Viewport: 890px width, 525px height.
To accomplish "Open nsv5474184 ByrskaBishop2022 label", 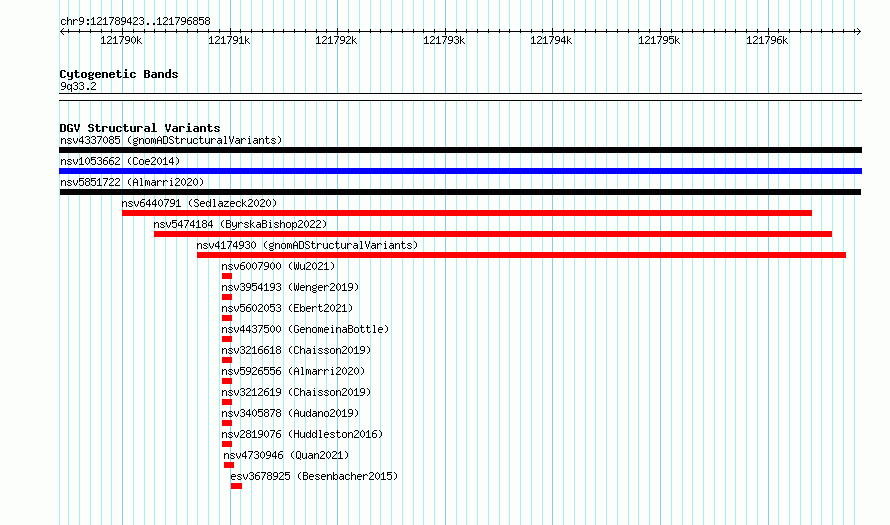I will [x=240, y=224].
